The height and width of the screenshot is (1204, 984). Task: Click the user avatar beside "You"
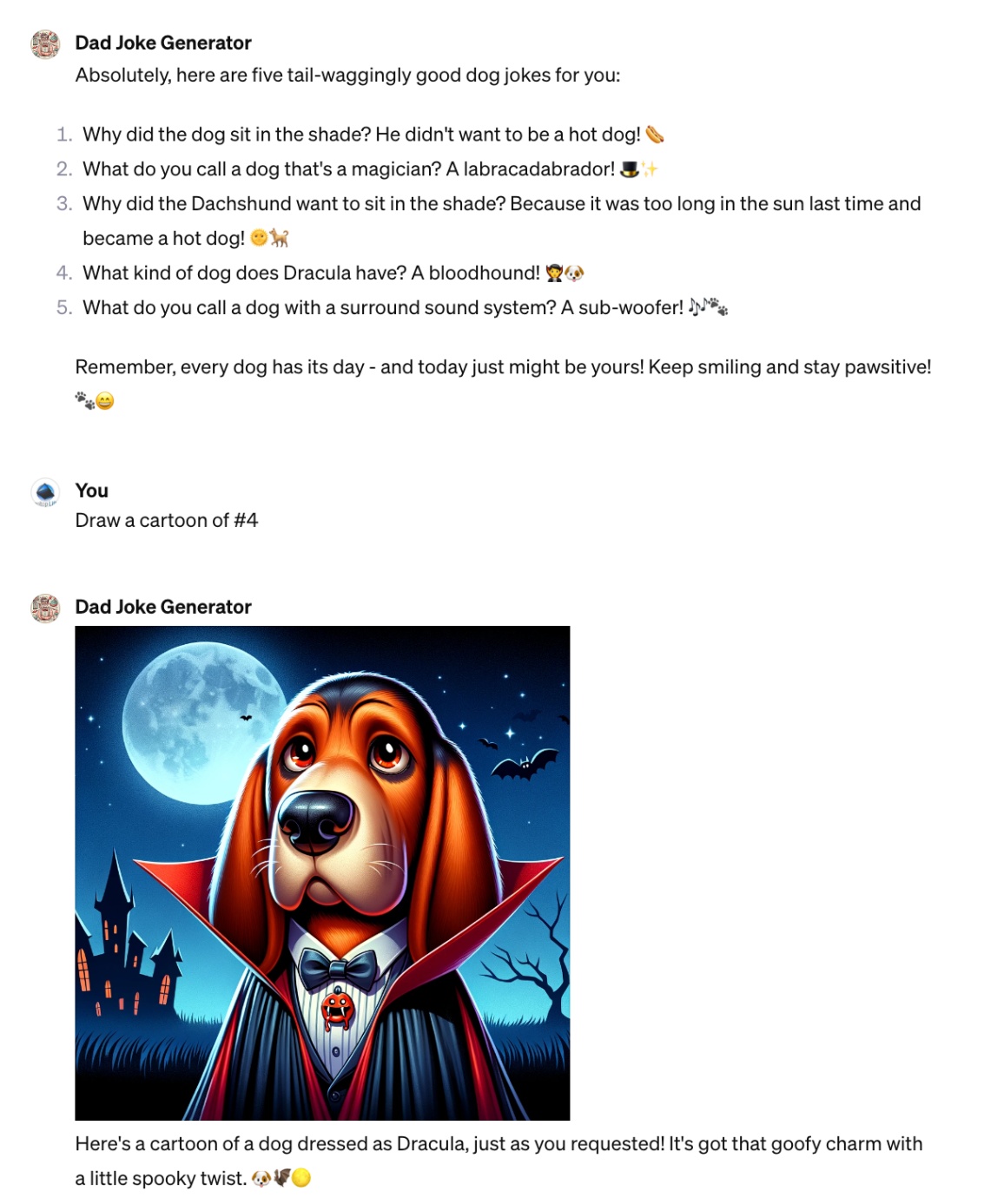(x=45, y=491)
